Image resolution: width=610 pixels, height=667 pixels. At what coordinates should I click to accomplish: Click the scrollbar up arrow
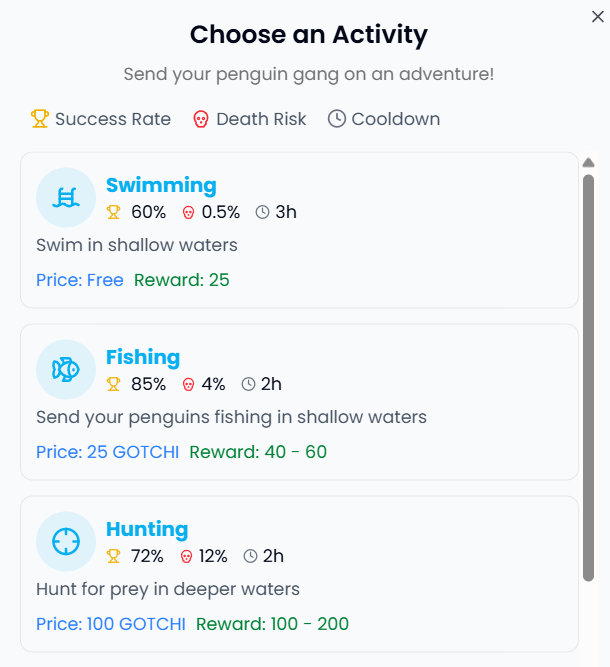(x=589, y=162)
